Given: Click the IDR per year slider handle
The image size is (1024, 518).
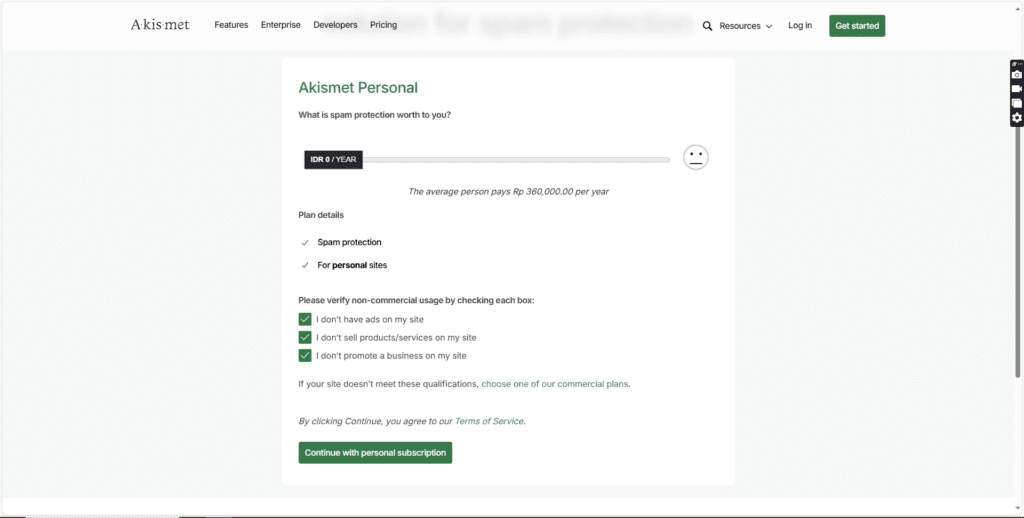Looking at the screenshot, I should tap(333, 159).
